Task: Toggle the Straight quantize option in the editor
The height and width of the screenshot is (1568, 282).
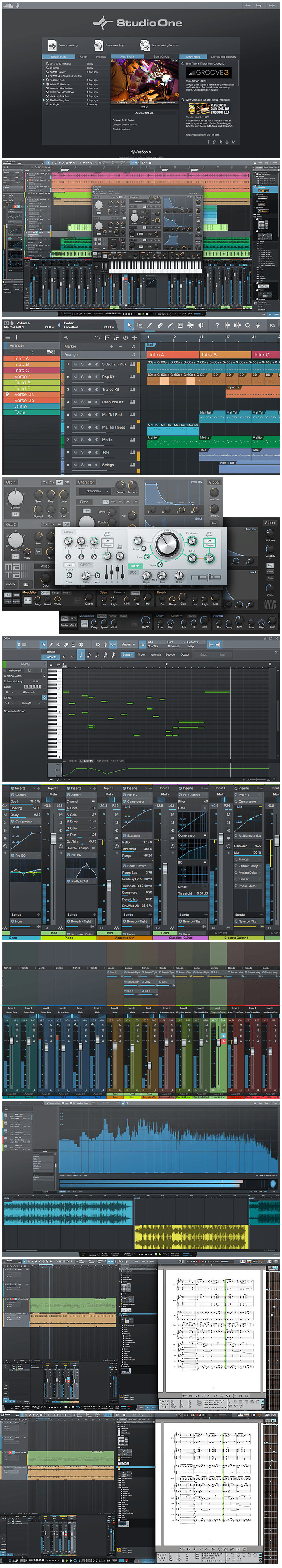Action: pyautogui.click(x=128, y=655)
